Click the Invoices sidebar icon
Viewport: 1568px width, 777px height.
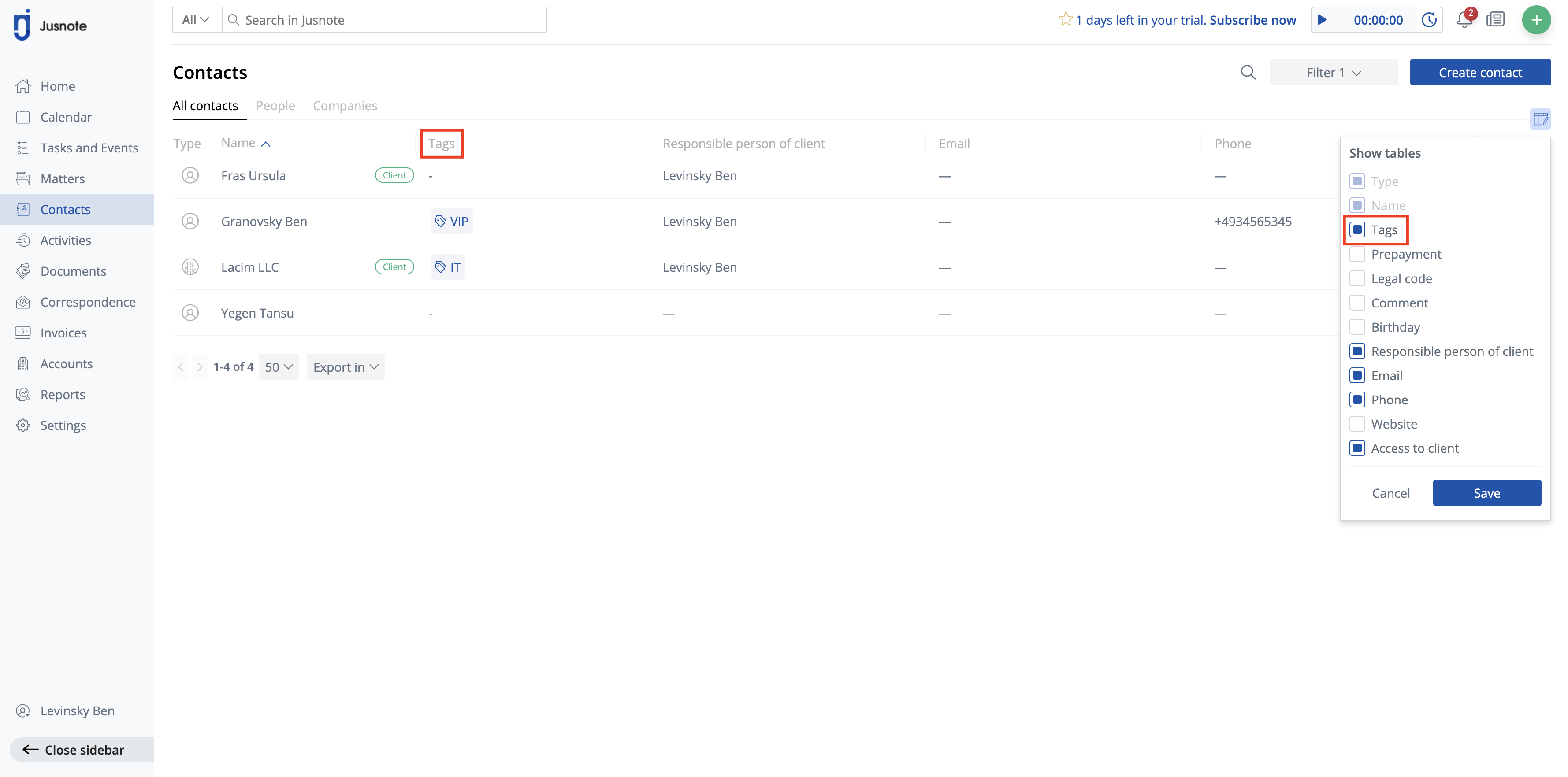pyautogui.click(x=23, y=333)
